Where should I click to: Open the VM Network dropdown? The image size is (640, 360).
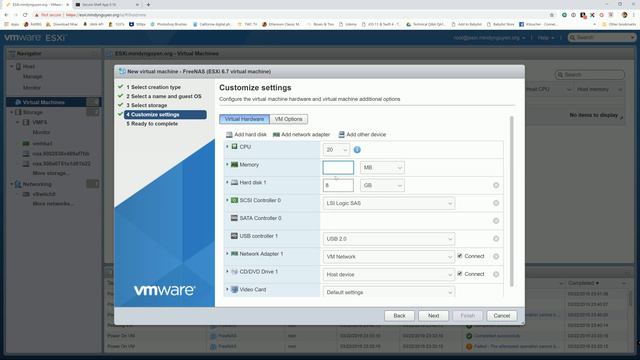(x=389, y=256)
